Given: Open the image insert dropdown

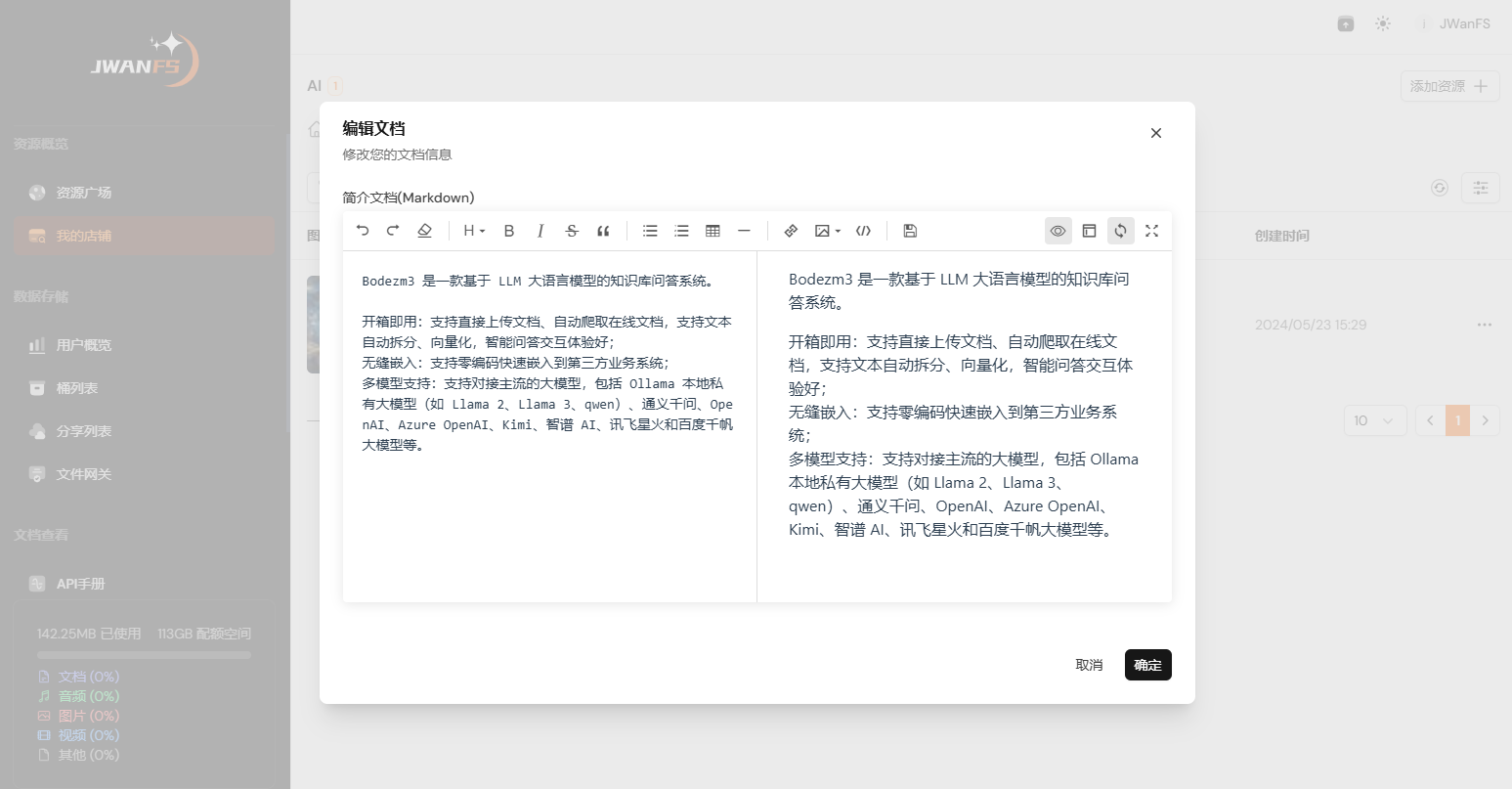Looking at the screenshot, I should (827, 231).
